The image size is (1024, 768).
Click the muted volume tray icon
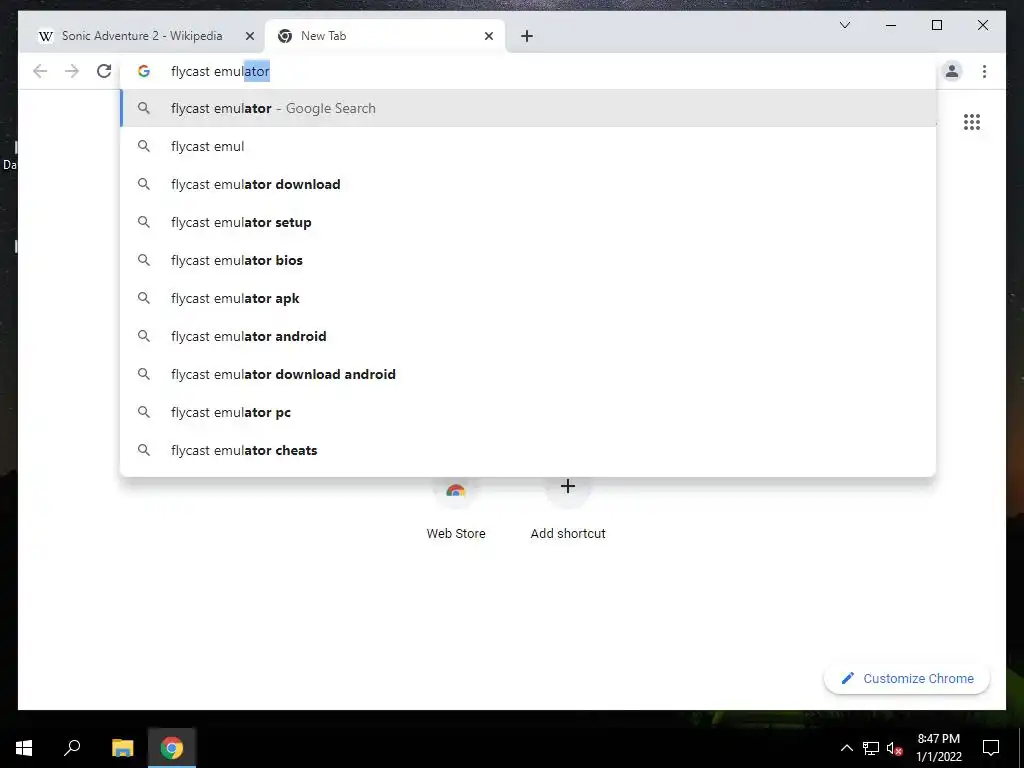coord(895,748)
